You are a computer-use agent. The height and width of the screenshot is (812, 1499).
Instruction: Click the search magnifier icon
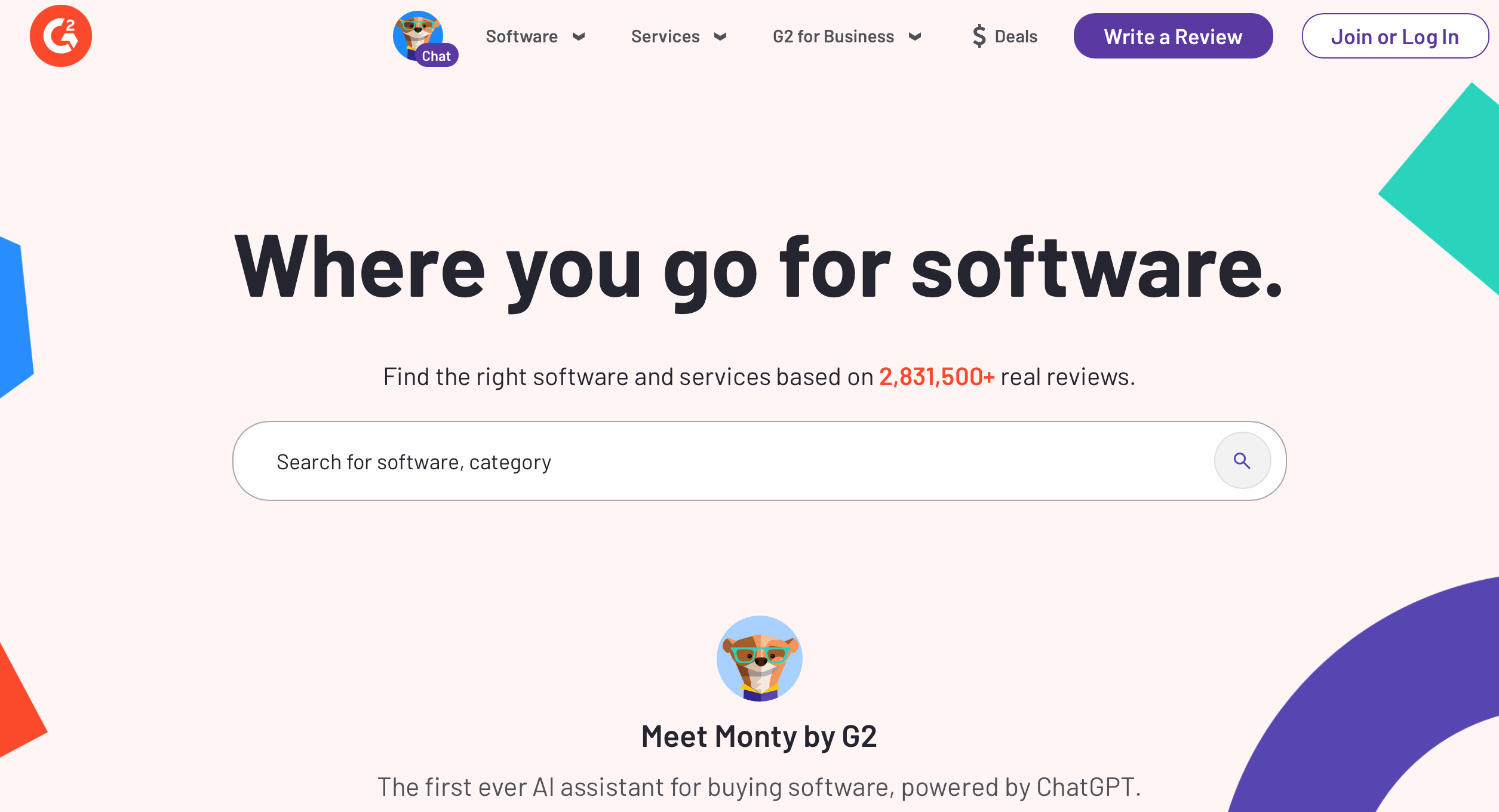tap(1243, 461)
